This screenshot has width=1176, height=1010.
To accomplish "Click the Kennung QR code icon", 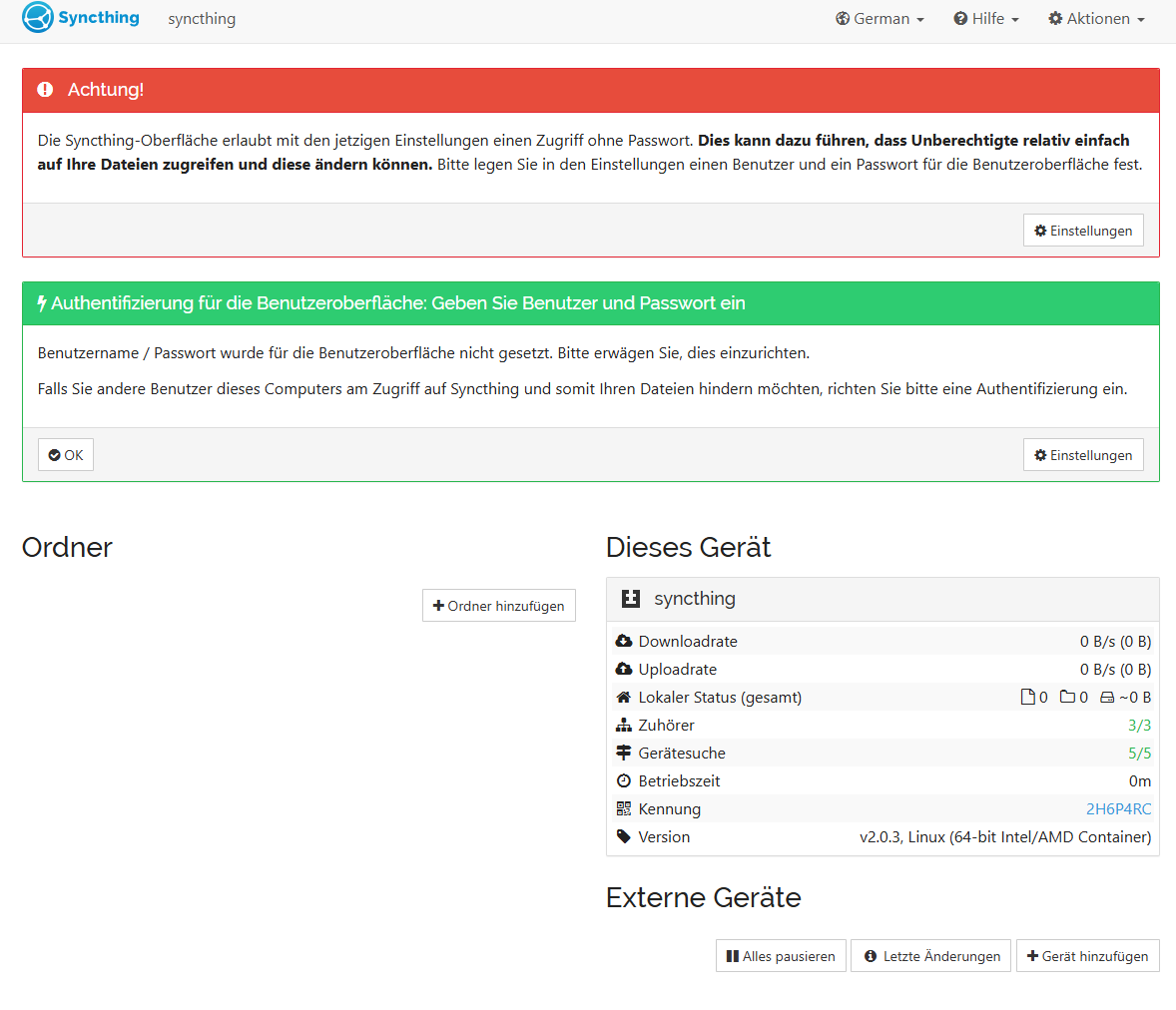I will [624, 809].
